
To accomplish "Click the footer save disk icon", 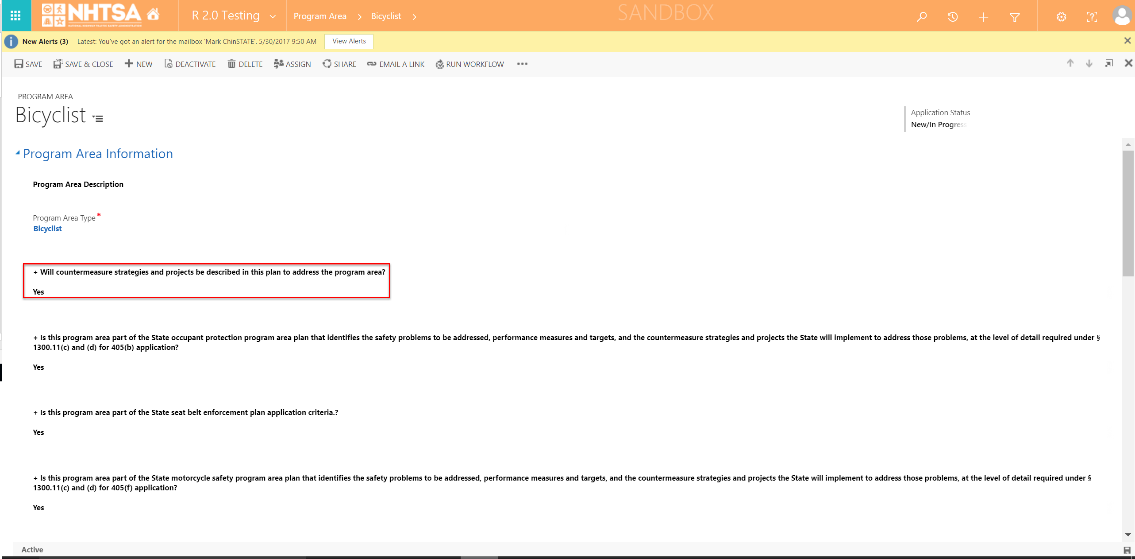I will click(x=1128, y=550).
